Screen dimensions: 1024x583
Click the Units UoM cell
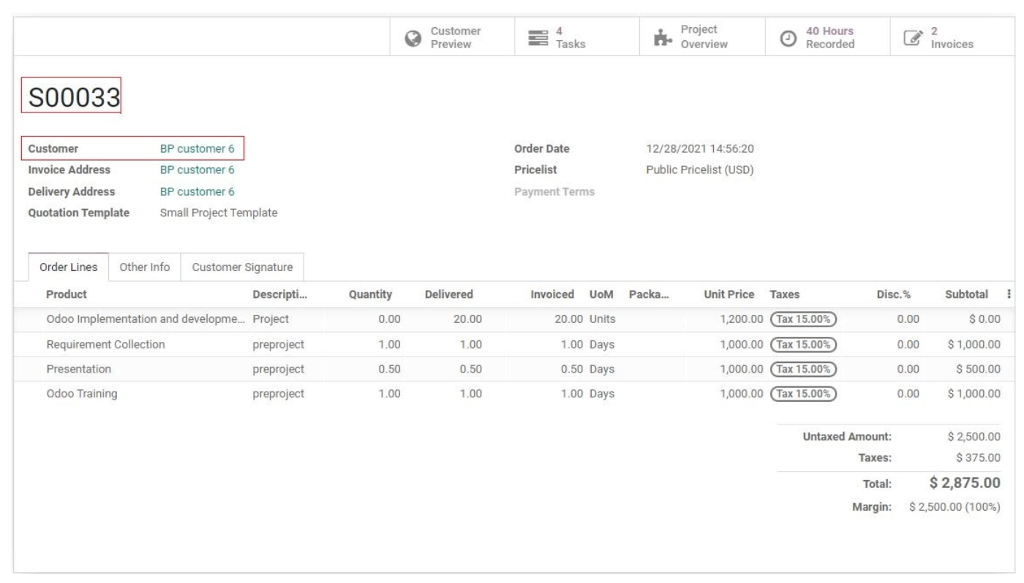point(602,319)
